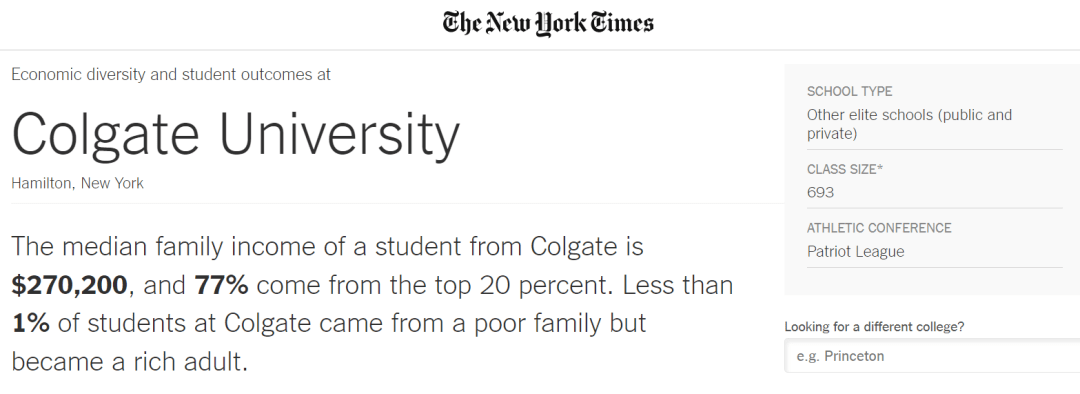
Task: Click the bold 77% figure
Action: 221,284
